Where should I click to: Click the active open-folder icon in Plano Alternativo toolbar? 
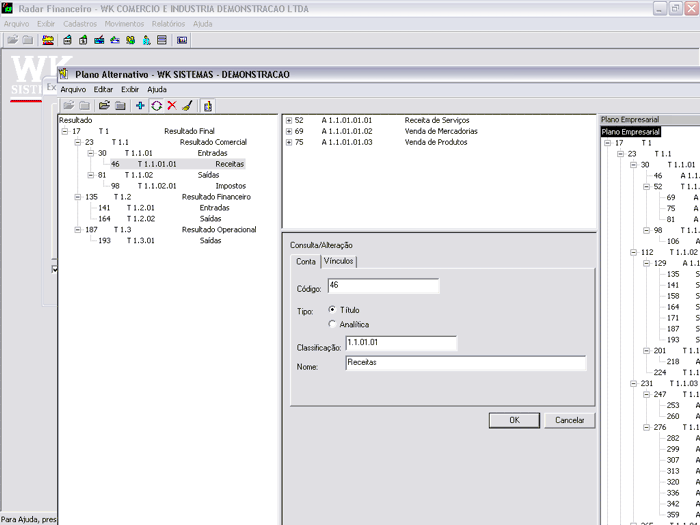coord(103,105)
